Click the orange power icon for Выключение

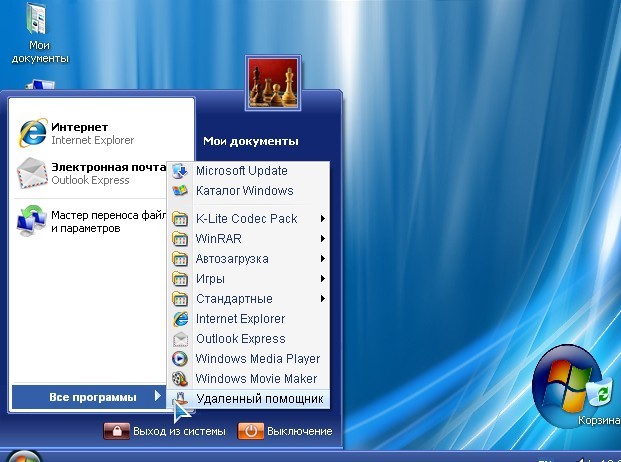tap(250, 431)
